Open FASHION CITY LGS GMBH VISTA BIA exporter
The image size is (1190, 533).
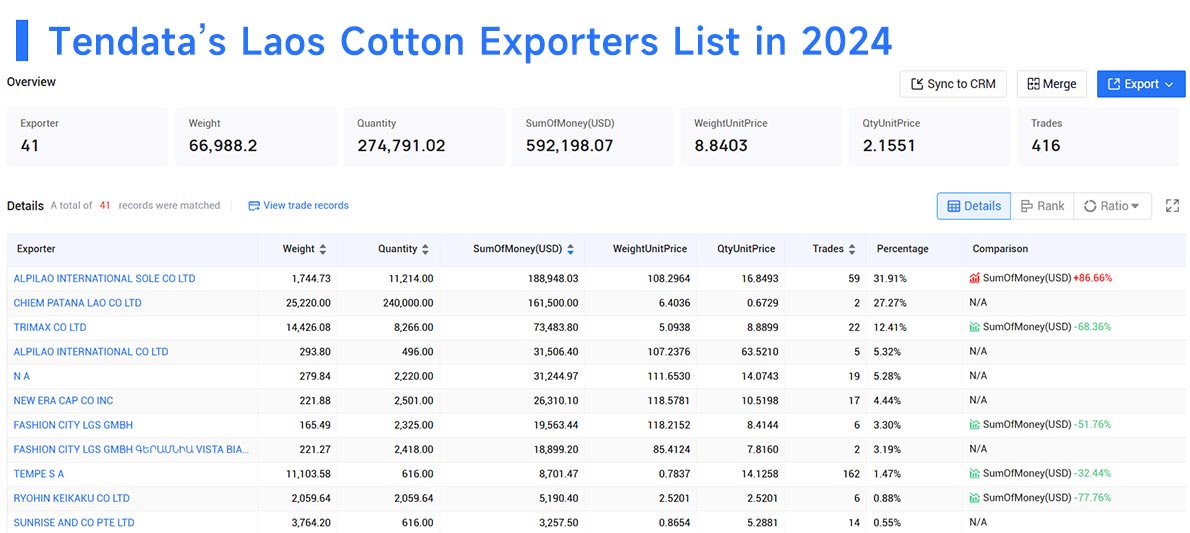[131, 449]
